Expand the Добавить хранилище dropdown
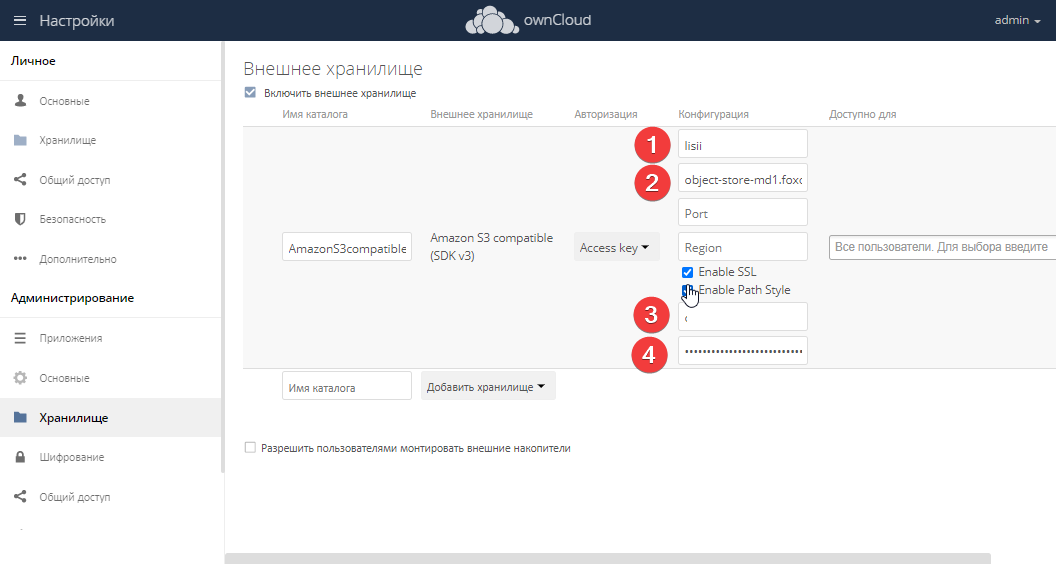Screen dimensions: 1056x564 (x=488, y=386)
